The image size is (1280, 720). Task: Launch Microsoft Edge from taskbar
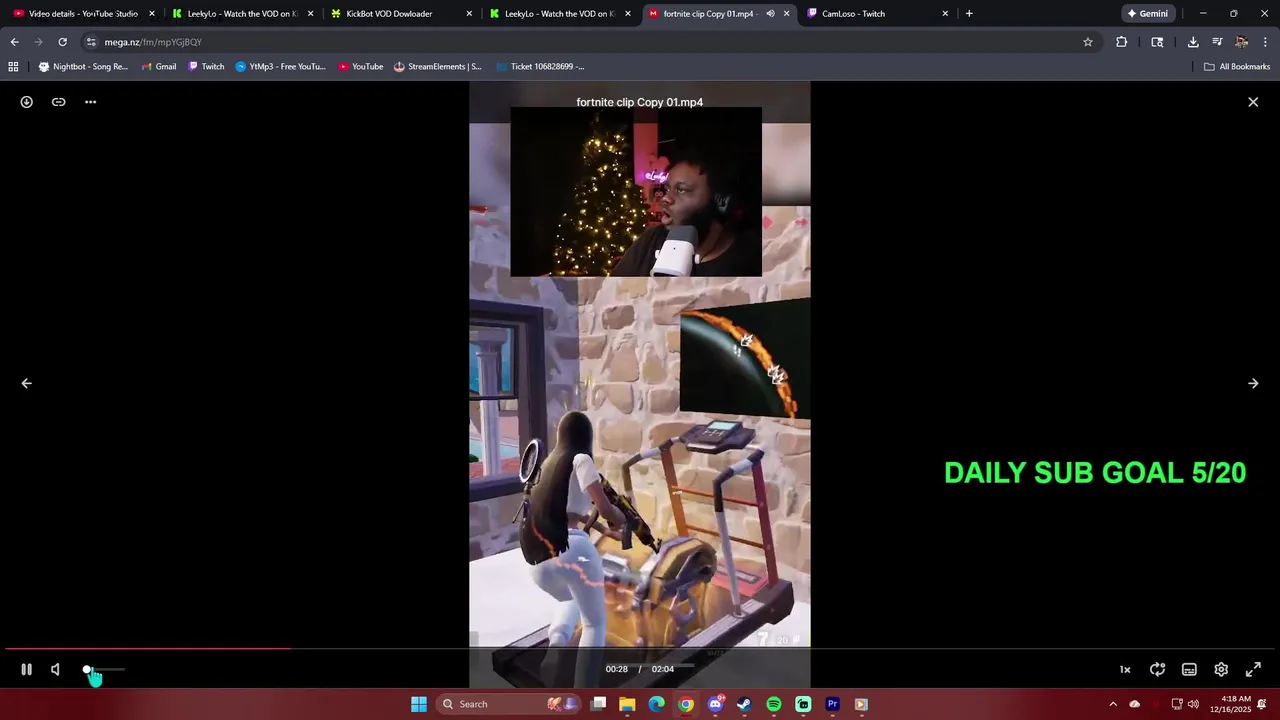[x=656, y=704]
